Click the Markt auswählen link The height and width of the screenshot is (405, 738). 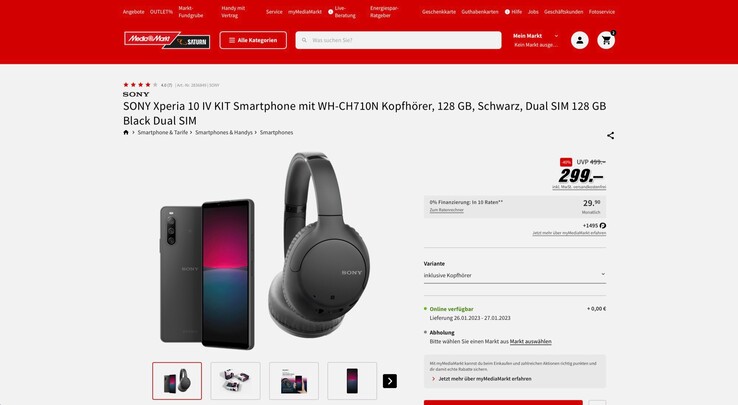click(x=530, y=341)
